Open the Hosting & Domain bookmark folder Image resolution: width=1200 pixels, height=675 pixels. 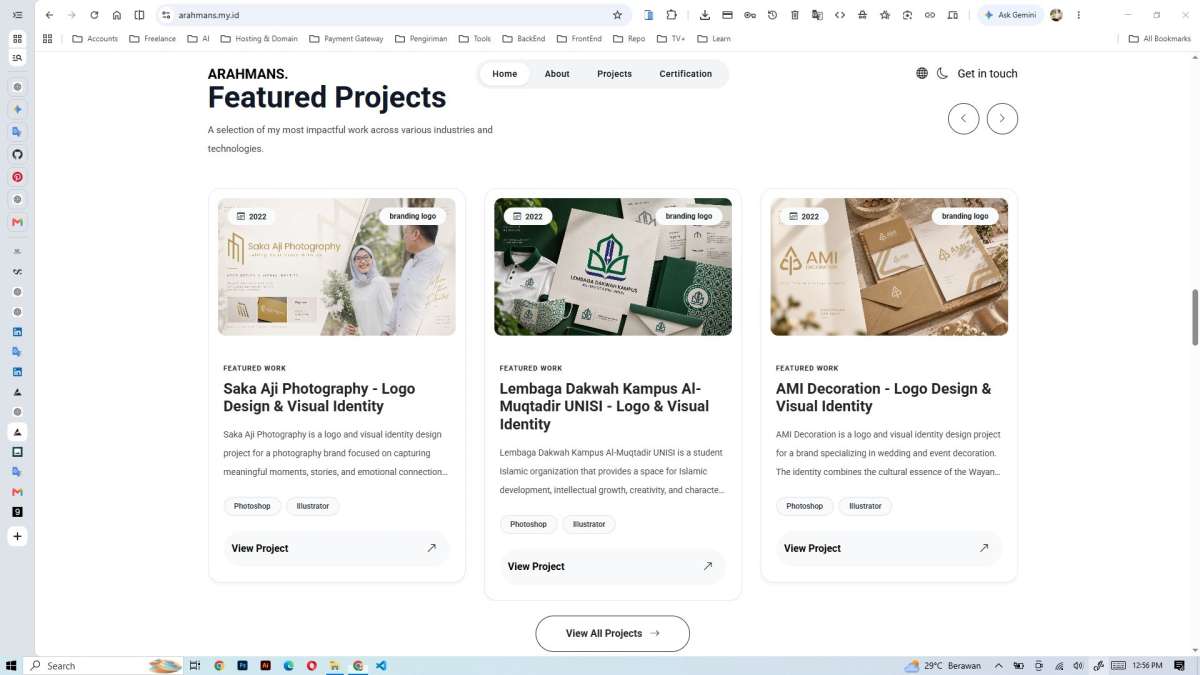tap(259, 39)
